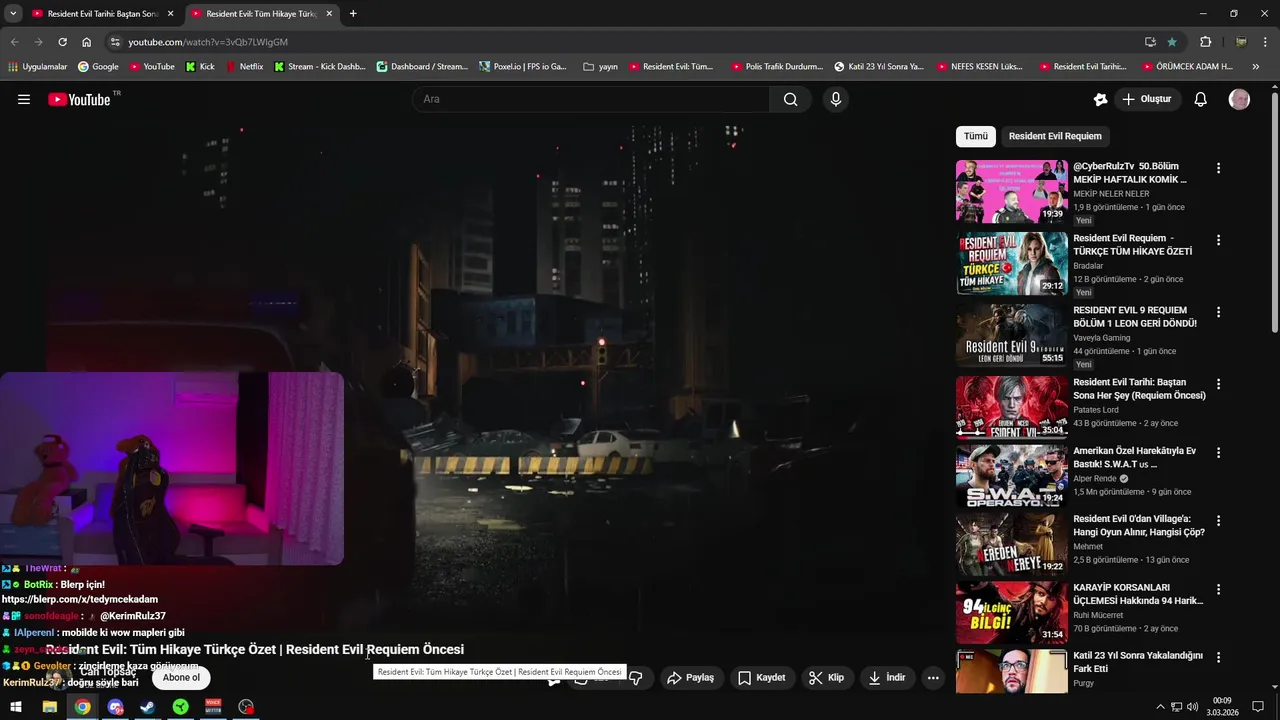Screen dimensions: 1280x720
Task: Open Steam from the taskbar
Action: [x=147, y=707]
